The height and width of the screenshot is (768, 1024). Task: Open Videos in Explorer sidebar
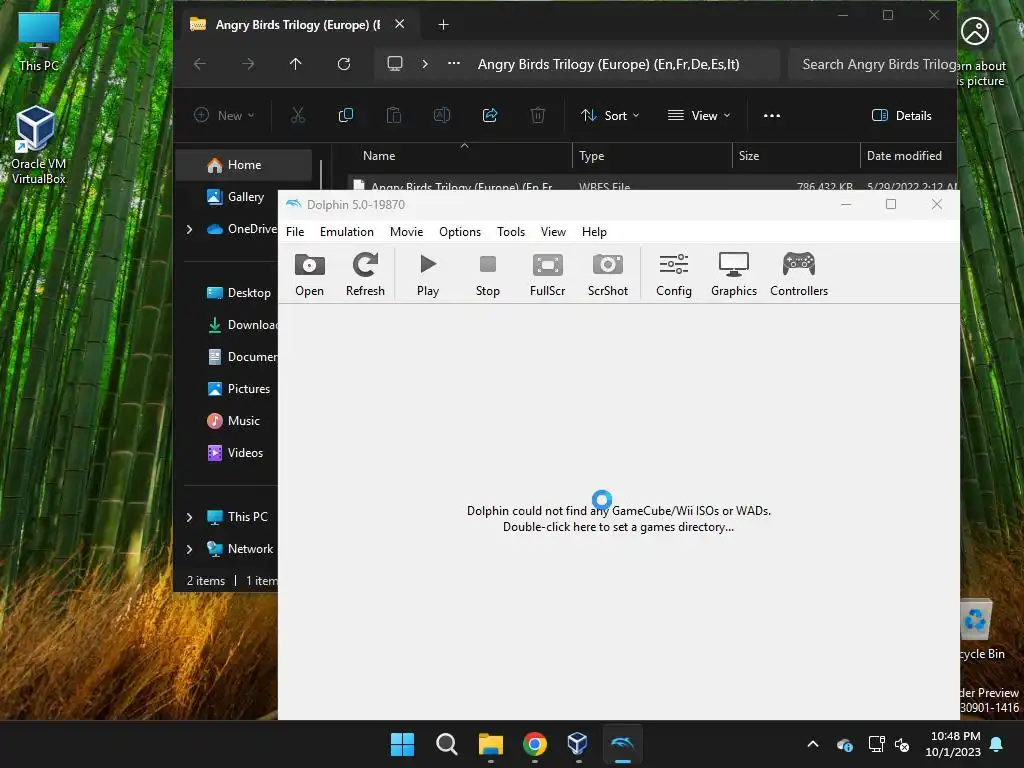(x=235, y=453)
